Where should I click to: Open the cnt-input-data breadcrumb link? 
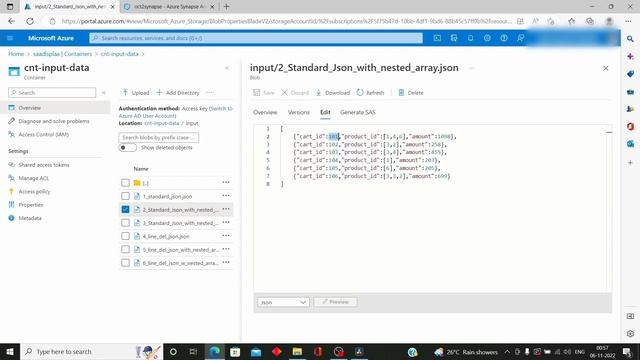[x=120, y=54]
